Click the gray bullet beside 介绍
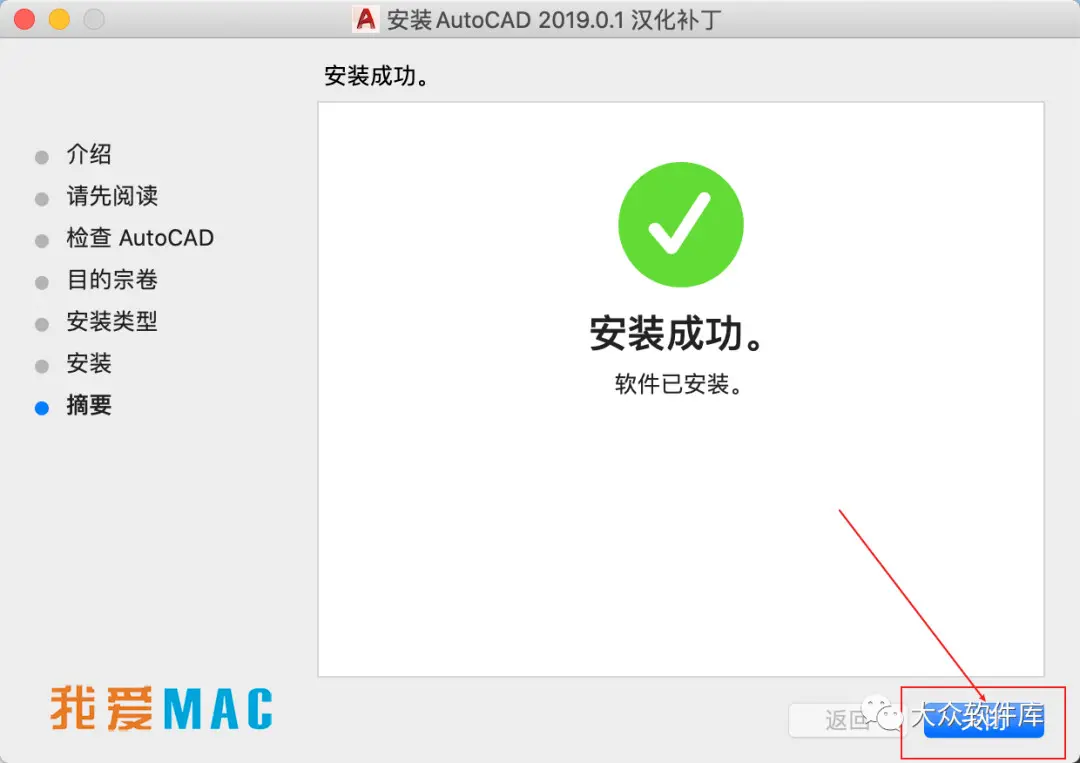1080x763 pixels. coord(42,157)
